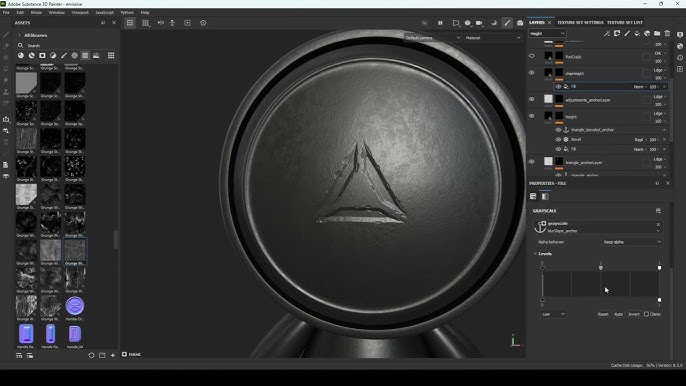The height and width of the screenshot is (386, 686).
Task: Toggle visibility of selected Fill under shapeHeight
Action: pyautogui.click(x=558, y=87)
